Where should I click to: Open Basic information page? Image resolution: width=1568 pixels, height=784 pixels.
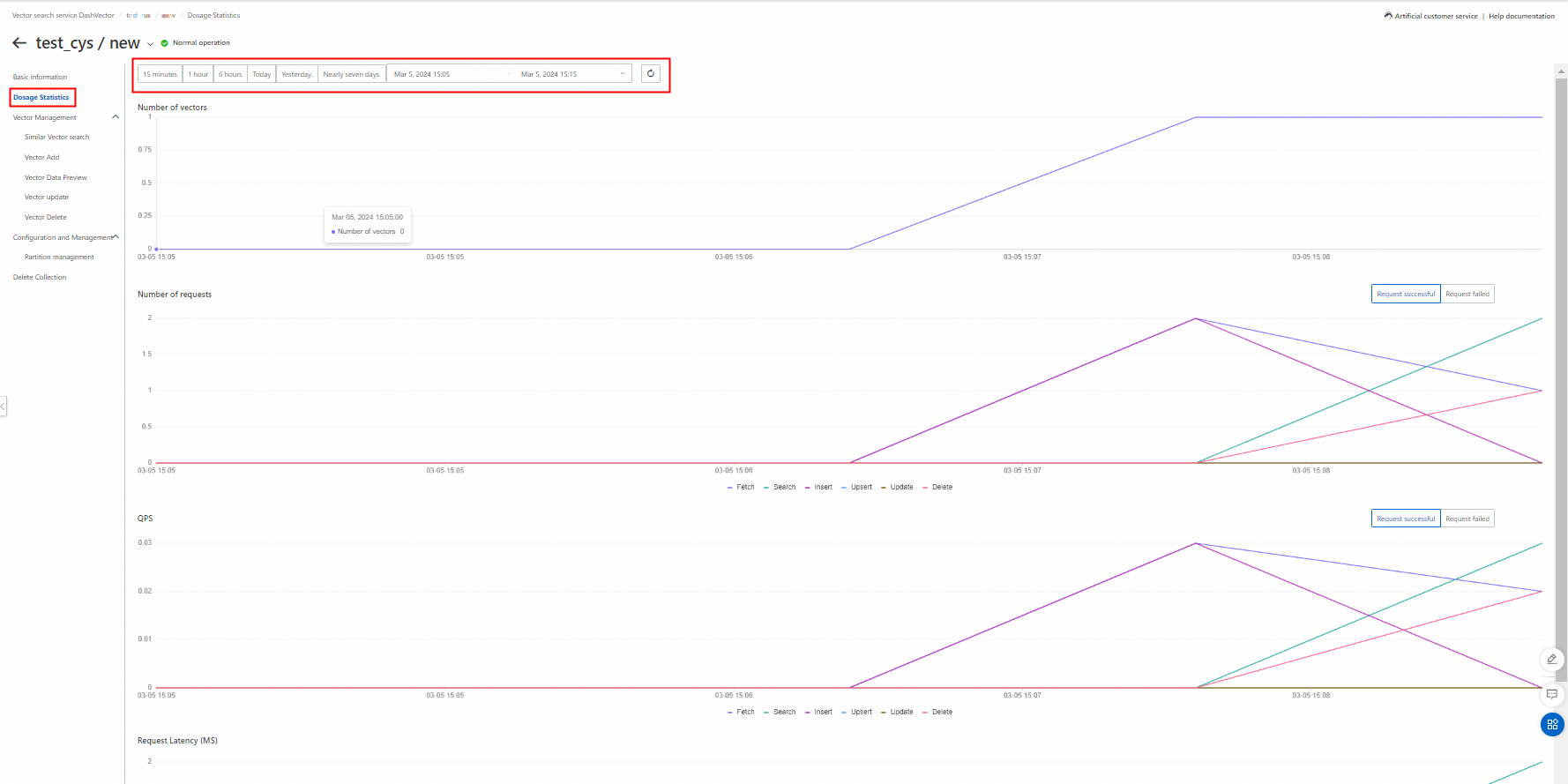[40, 77]
